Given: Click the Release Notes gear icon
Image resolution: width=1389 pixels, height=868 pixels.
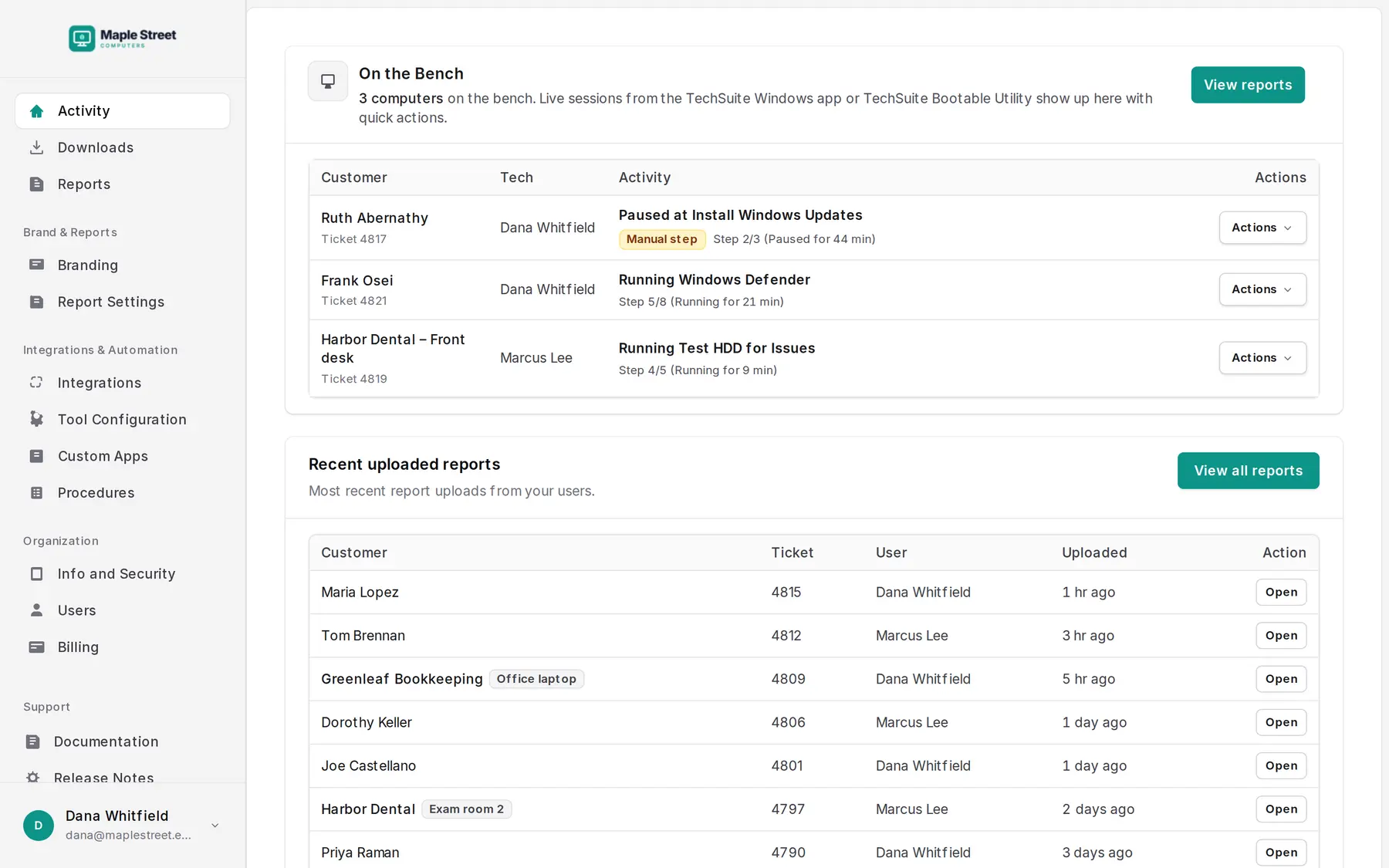Looking at the screenshot, I should pyautogui.click(x=32, y=778).
